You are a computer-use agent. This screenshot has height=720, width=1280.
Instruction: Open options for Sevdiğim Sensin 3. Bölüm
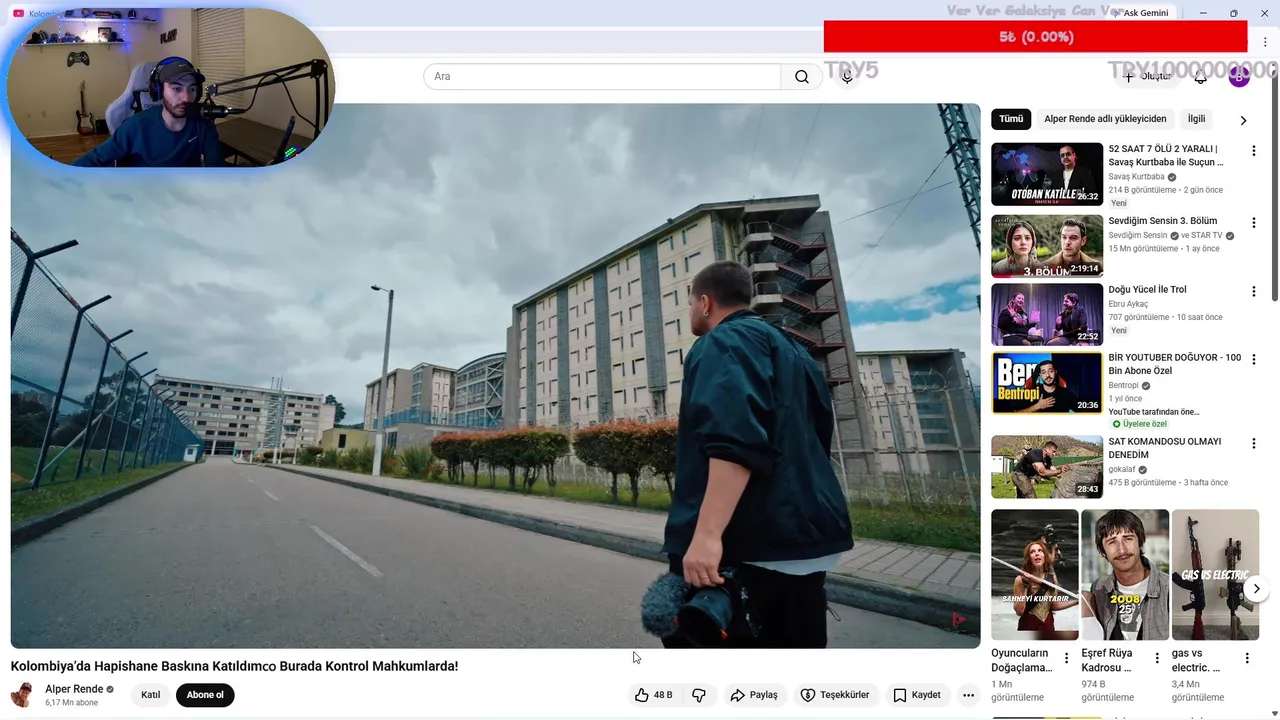tap(1253, 222)
